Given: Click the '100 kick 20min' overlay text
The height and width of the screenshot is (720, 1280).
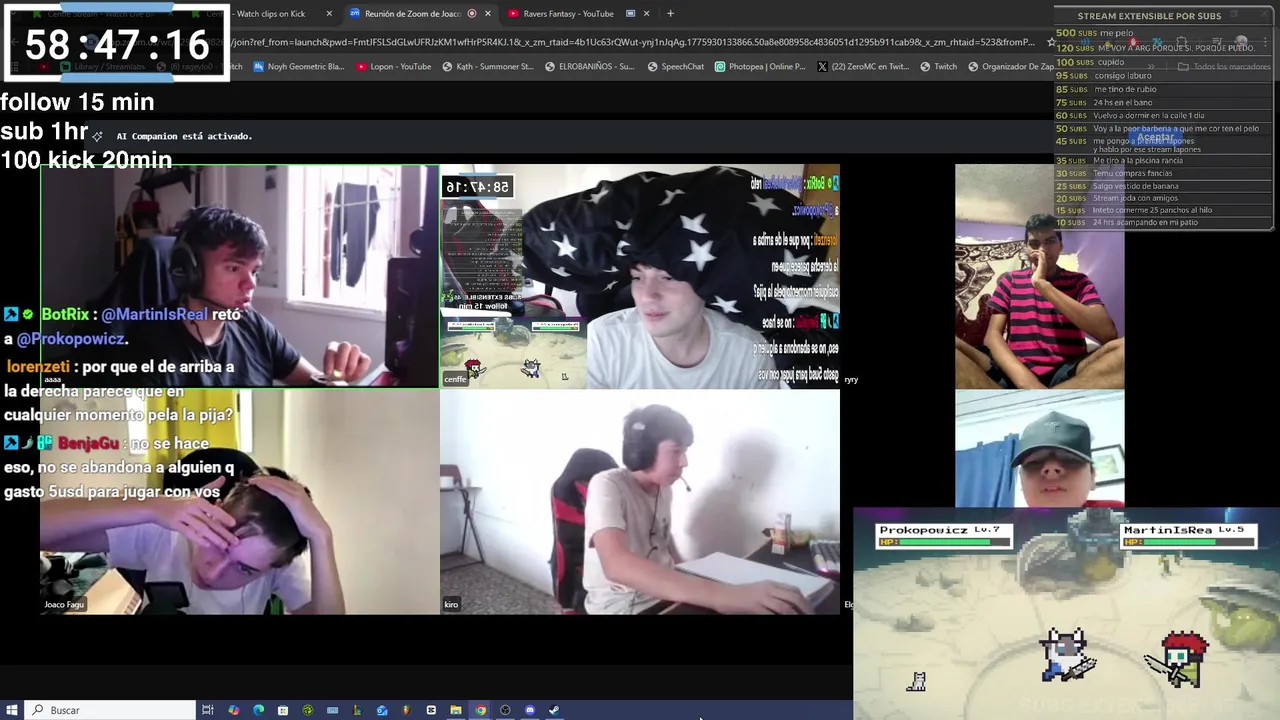Looking at the screenshot, I should (x=86, y=160).
